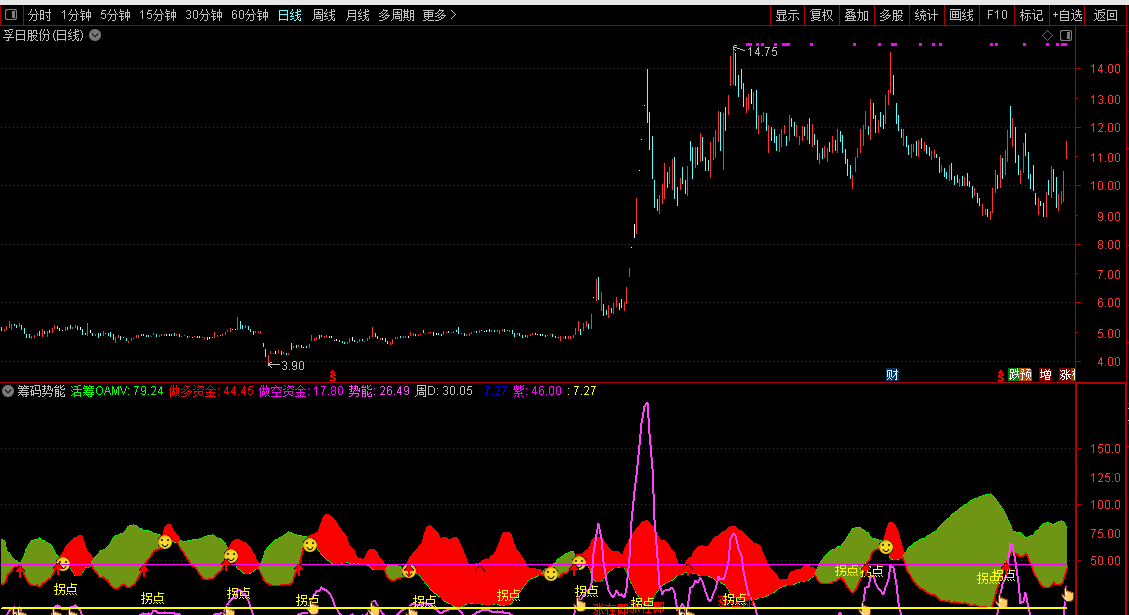Select the 60分钟 period tab

point(250,15)
